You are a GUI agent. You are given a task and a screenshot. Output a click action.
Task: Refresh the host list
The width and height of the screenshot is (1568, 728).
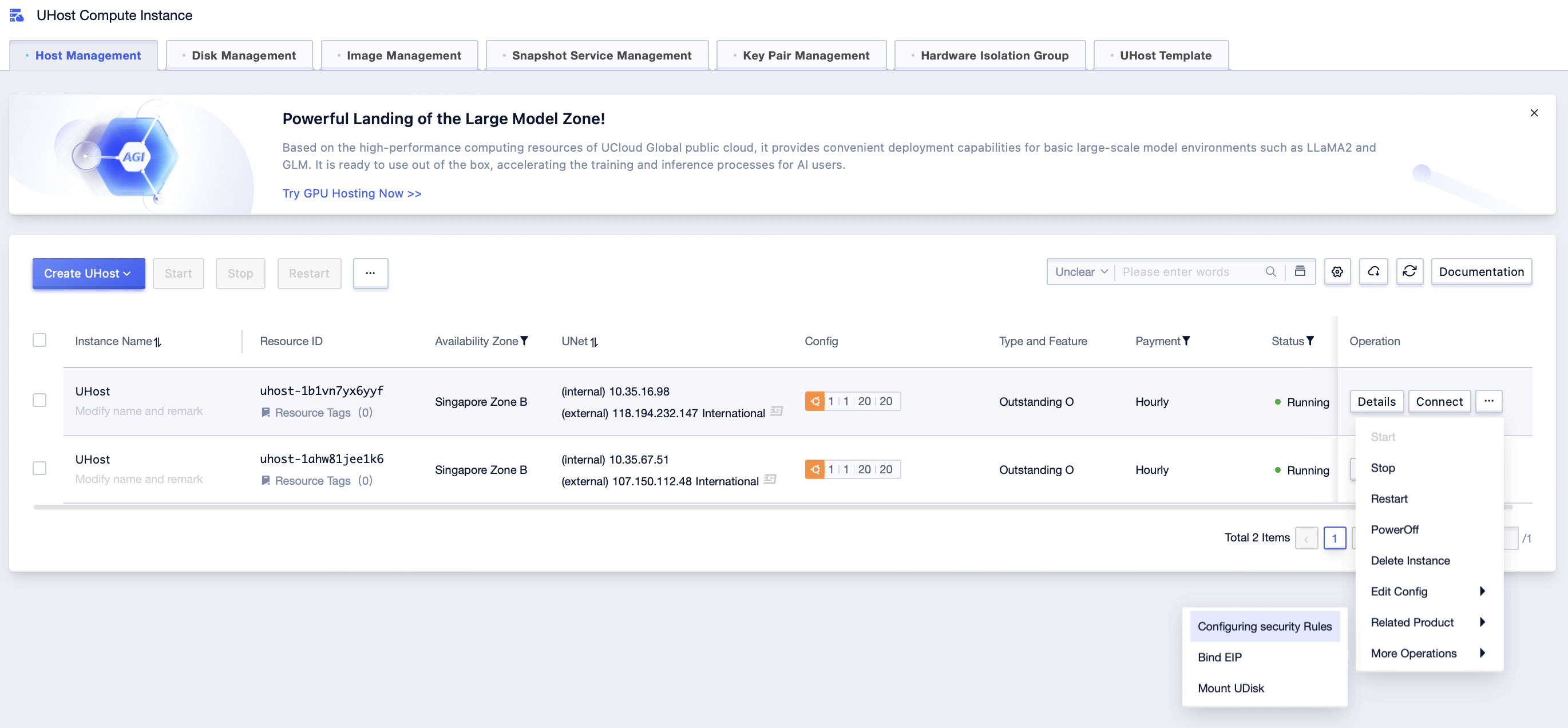[x=1409, y=271]
